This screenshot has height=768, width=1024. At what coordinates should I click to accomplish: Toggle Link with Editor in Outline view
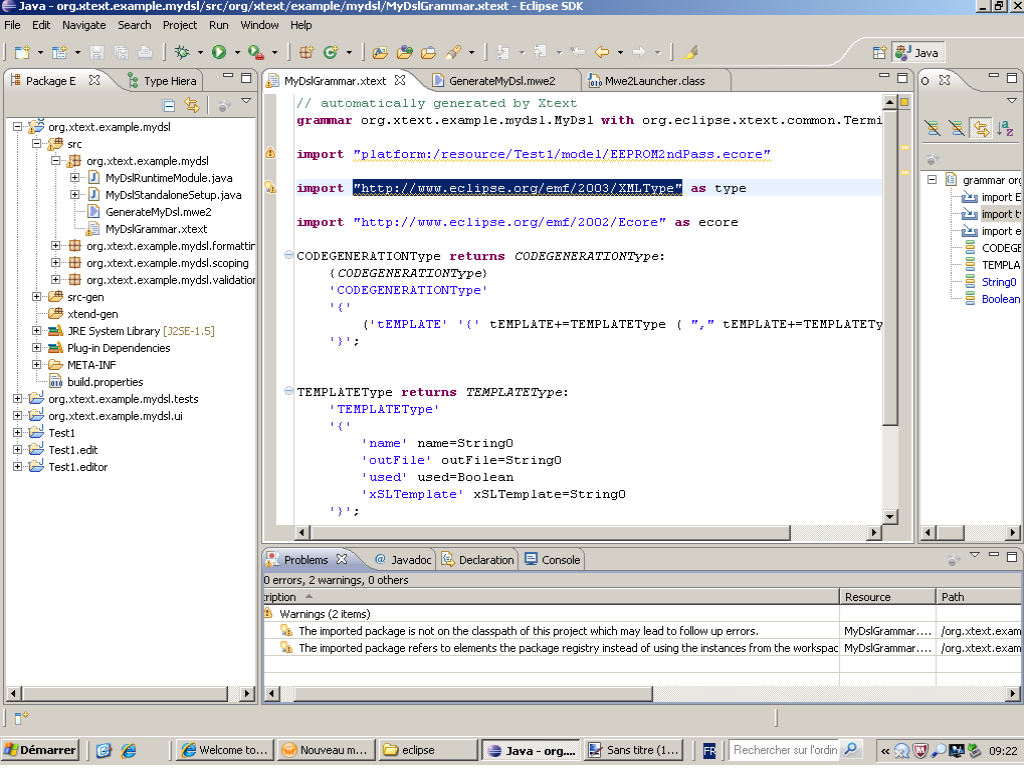[x=981, y=128]
